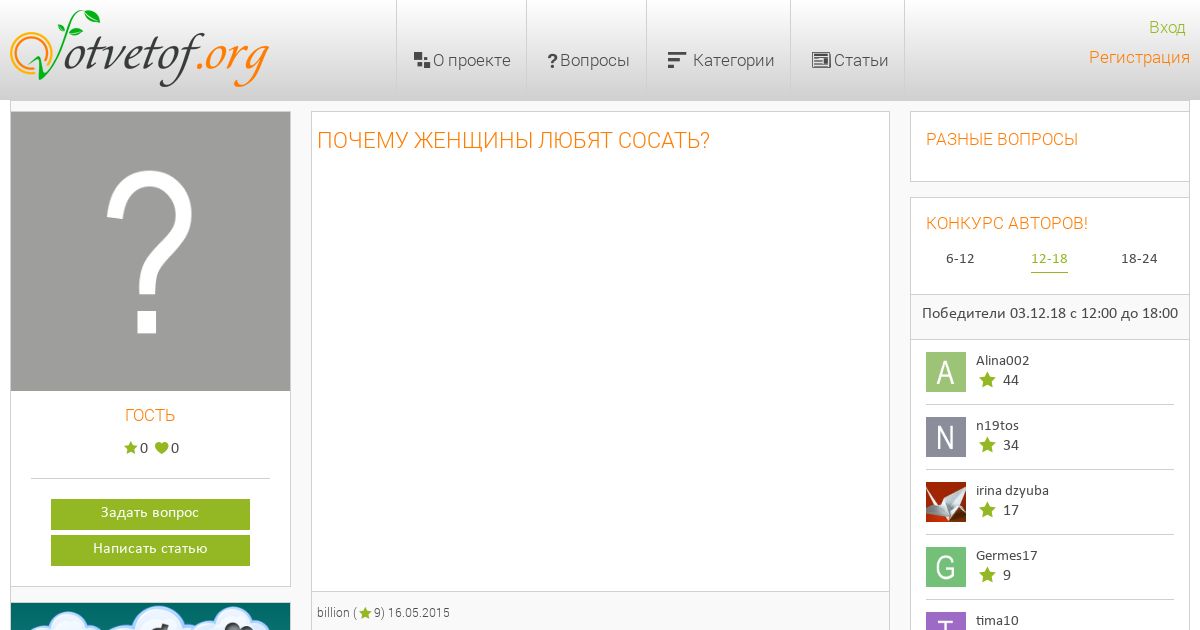Open the tima10 username link
The width and height of the screenshot is (1200, 630).
(997, 621)
